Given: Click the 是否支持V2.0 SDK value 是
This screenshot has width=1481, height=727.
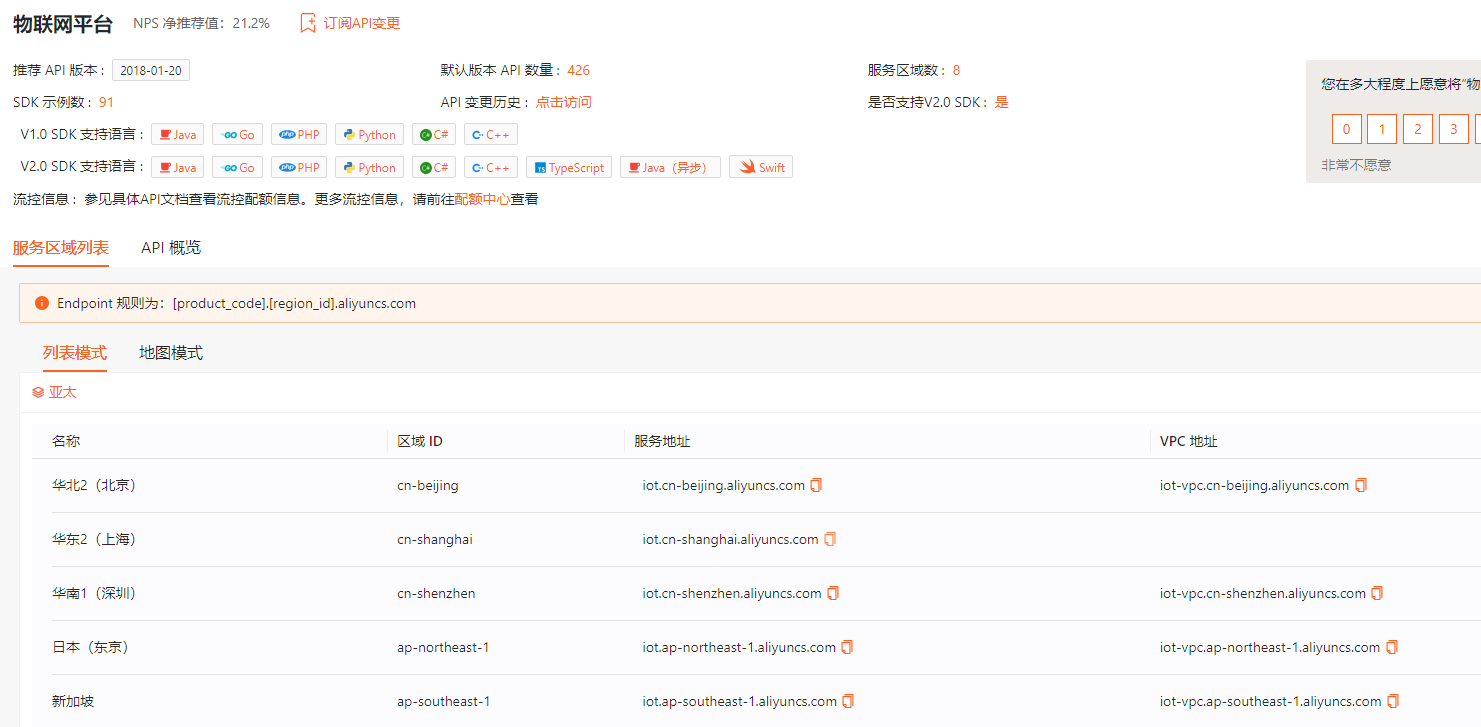Looking at the screenshot, I should click(x=1002, y=102).
